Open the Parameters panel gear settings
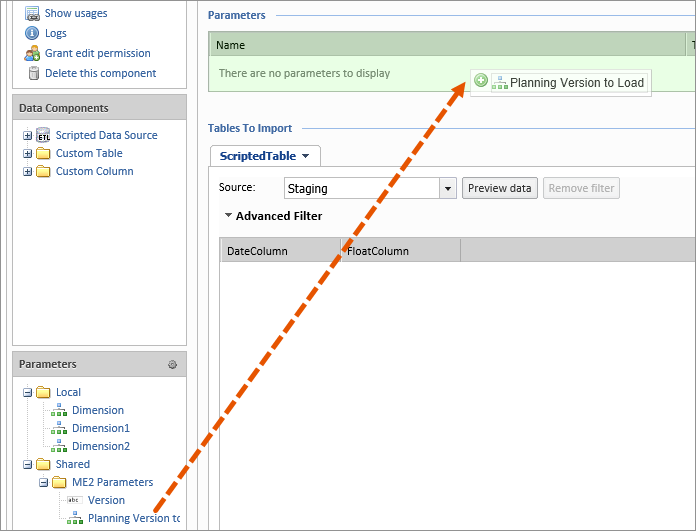This screenshot has height=531, width=696. (172, 365)
